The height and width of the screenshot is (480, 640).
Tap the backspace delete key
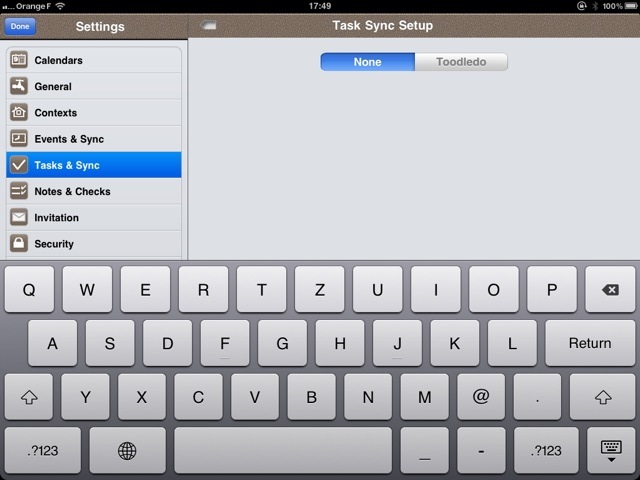(609, 290)
